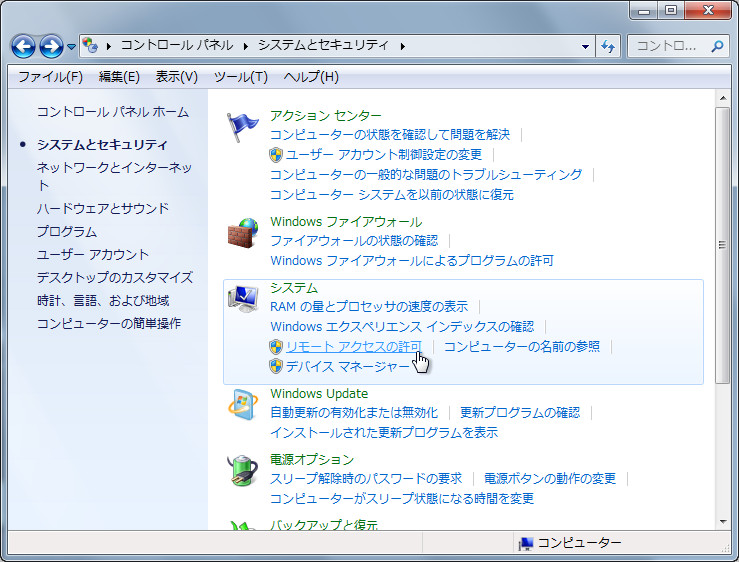The height and width of the screenshot is (562, 739).
Task: Click 自動更新の有効化または無効化
Action: [354, 413]
